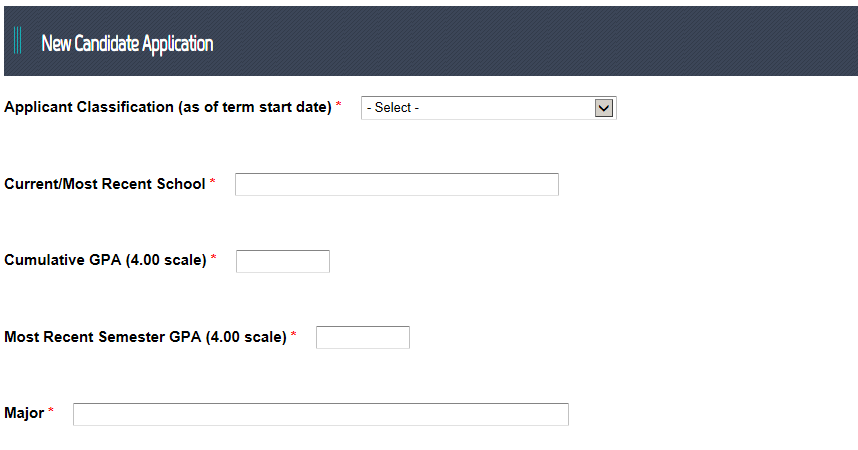This screenshot has width=858, height=450.
Task: Click the red asterisk beside Current/Most Recent School
Action: pyautogui.click(x=213, y=183)
